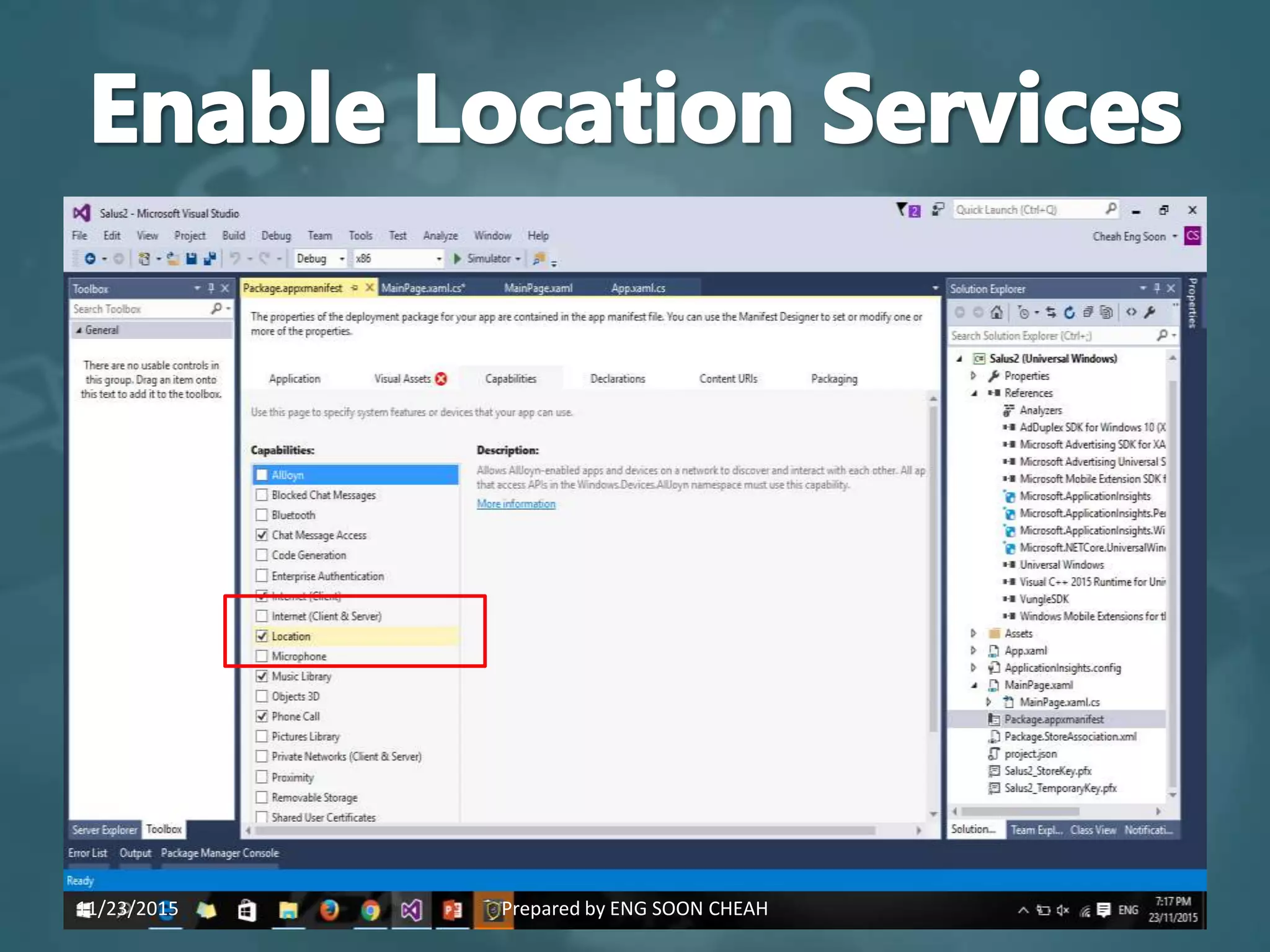Open the Package Manager Console tab
The height and width of the screenshot is (952, 1270).
(x=220, y=853)
